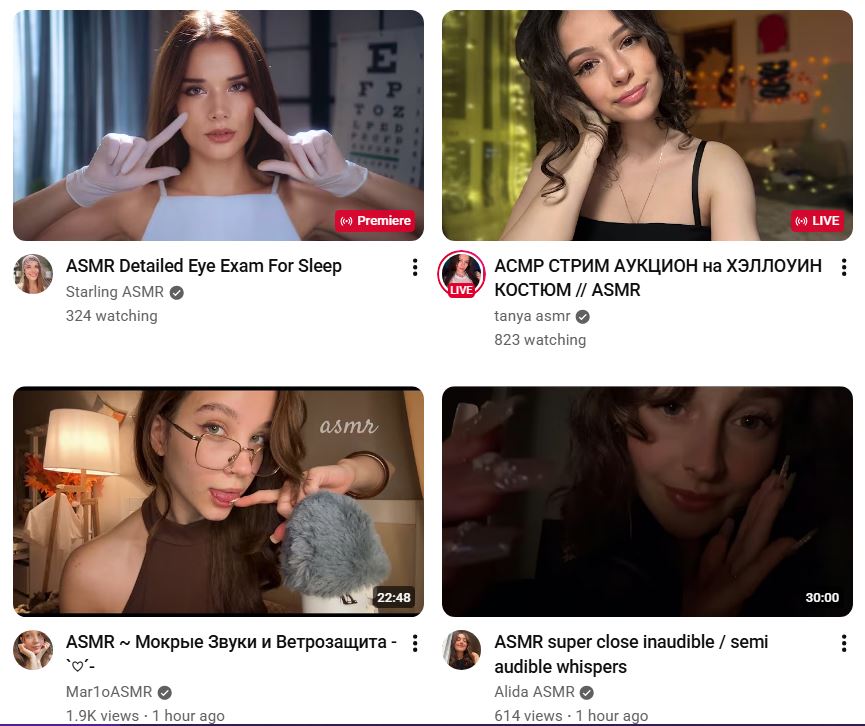Play the 22:48 fluffy microphone thumbnail

(x=218, y=501)
